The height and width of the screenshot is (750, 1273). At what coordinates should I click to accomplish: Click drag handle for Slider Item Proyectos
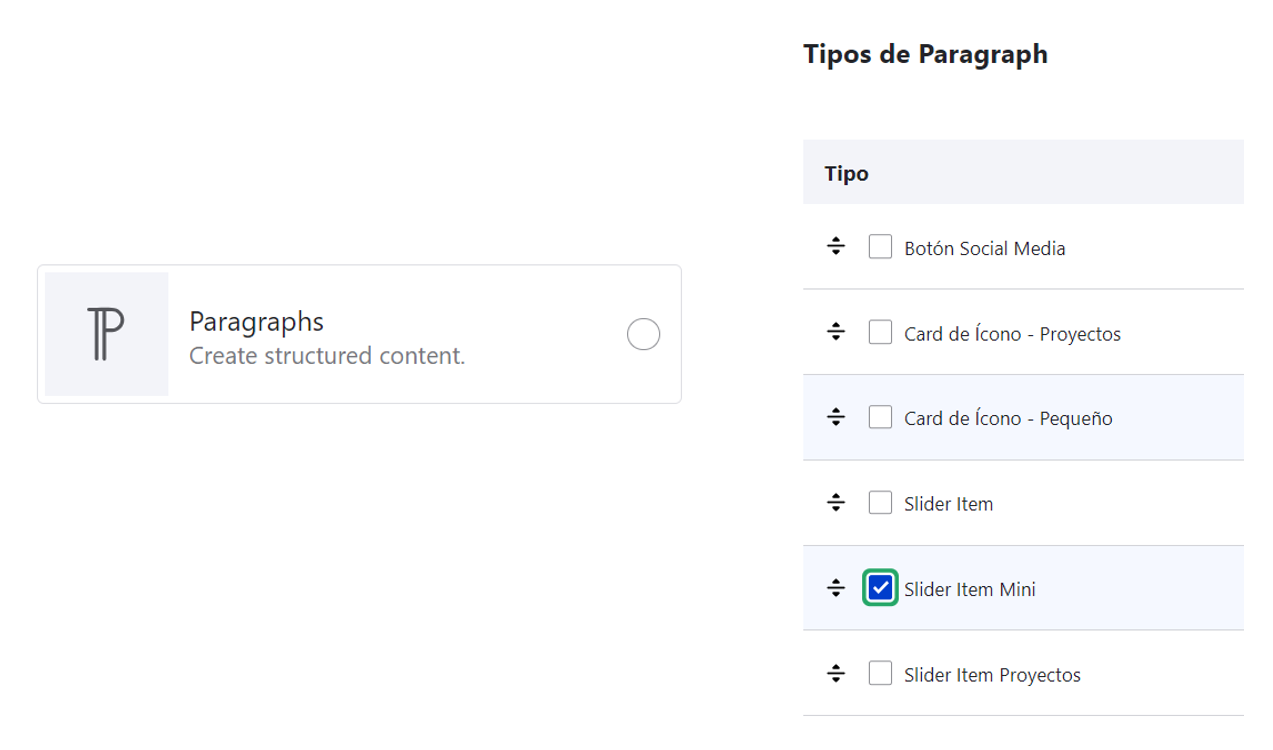[x=837, y=674]
